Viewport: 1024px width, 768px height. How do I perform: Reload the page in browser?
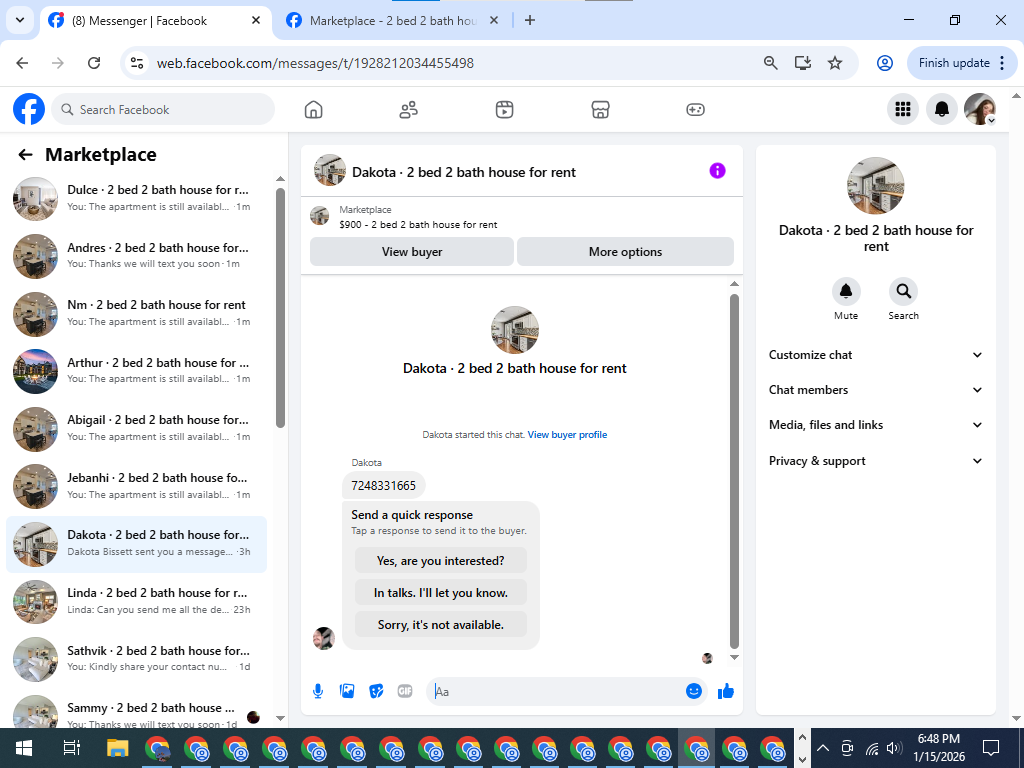pyautogui.click(x=94, y=63)
